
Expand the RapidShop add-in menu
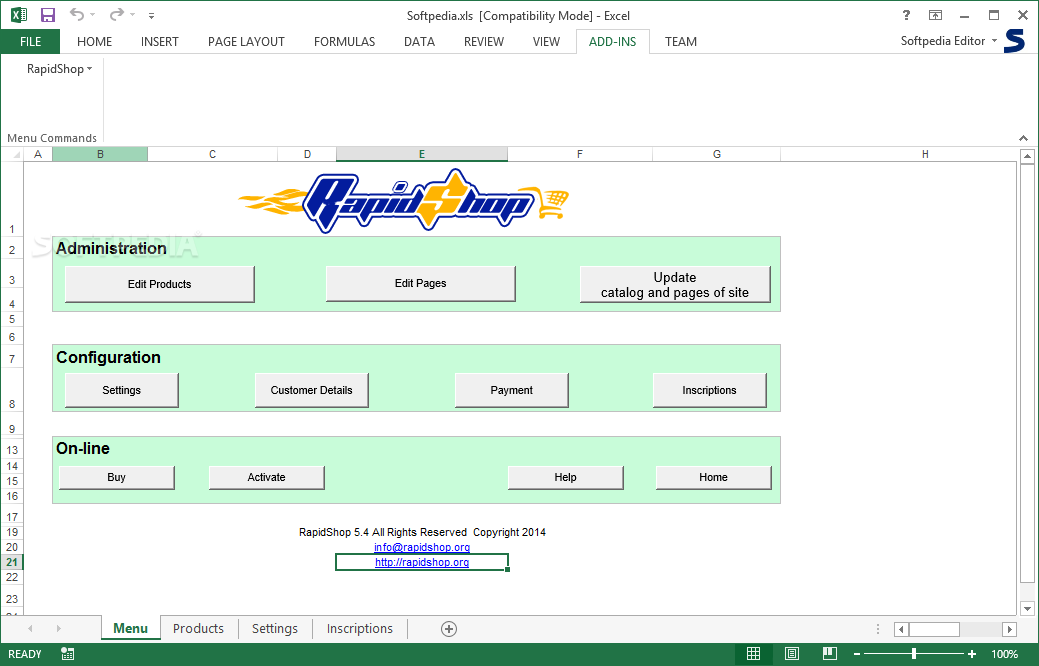(60, 69)
